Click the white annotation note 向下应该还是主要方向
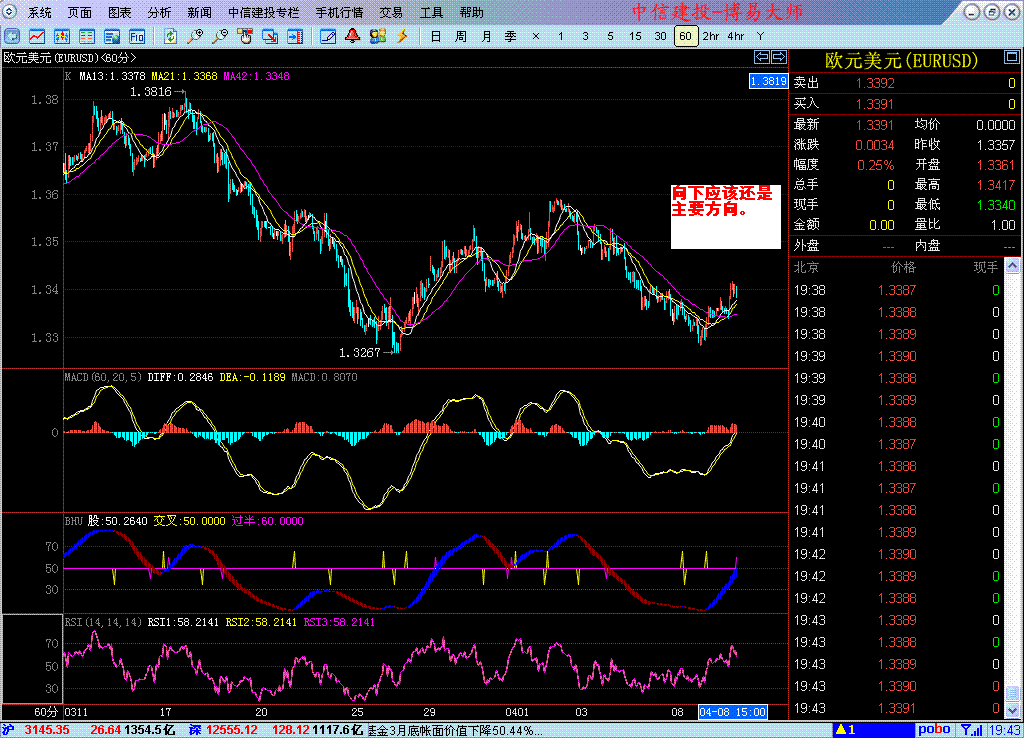This screenshot has width=1024, height=738. (726, 216)
